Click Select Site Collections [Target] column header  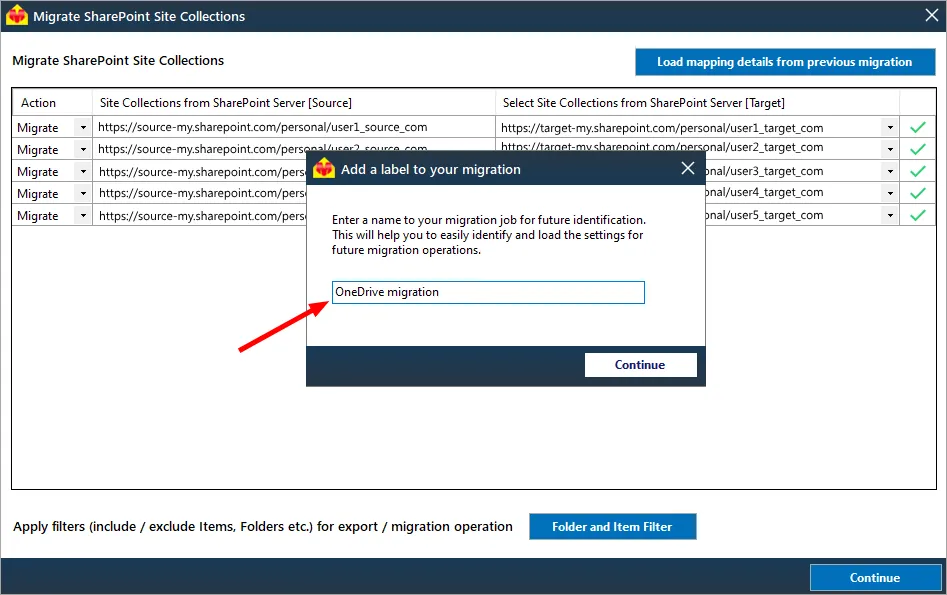pos(698,103)
